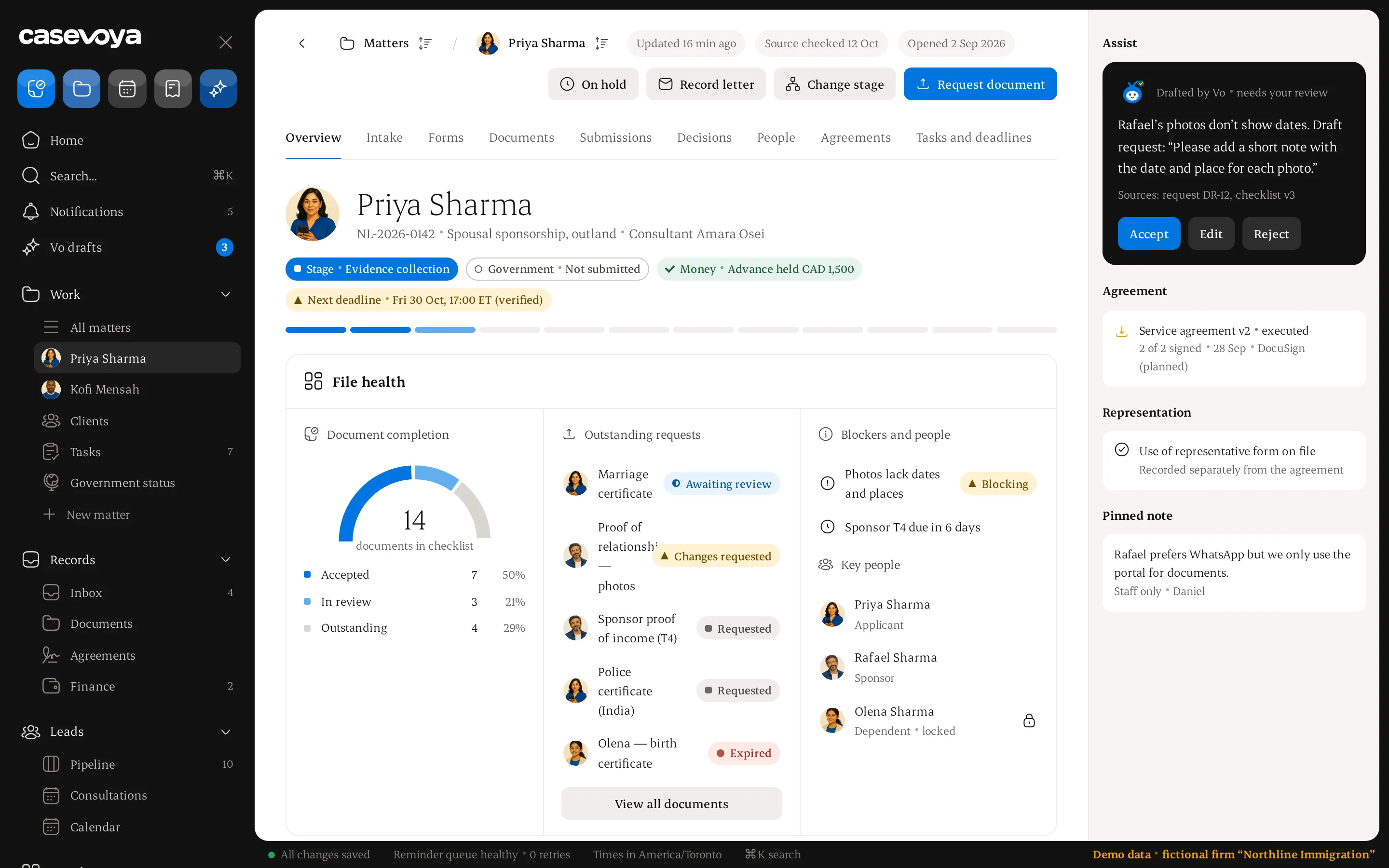Accept the Vo drafted request
Screen dimensions: 1389x868
[1149, 234]
